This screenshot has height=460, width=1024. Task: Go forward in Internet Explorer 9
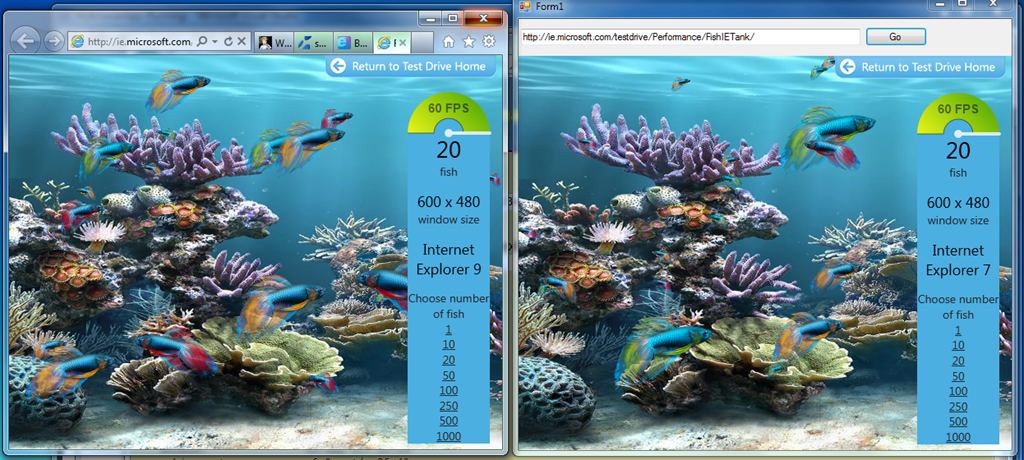(x=53, y=41)
